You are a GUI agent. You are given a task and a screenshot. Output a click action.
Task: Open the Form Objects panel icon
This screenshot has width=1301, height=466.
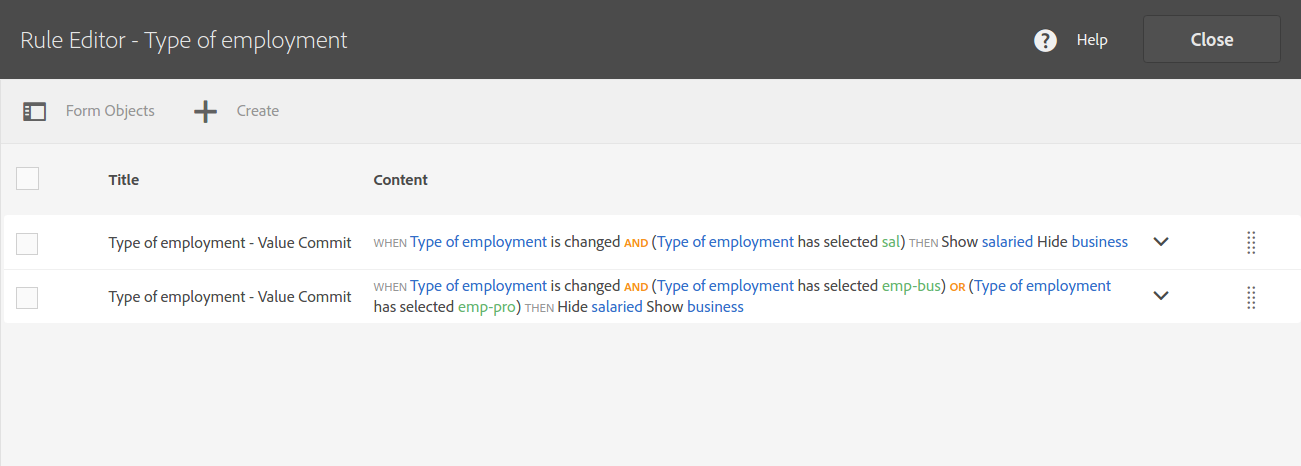[35, 111]
